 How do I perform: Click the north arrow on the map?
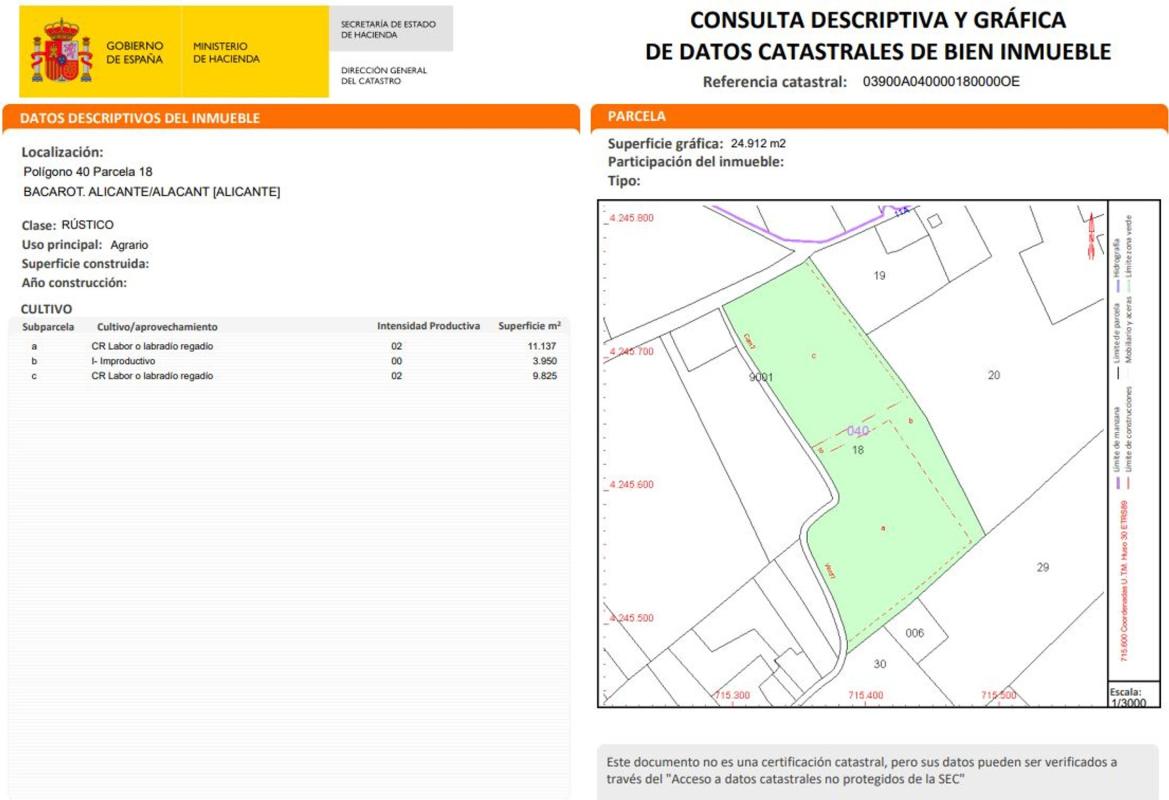pos(1092,235)
